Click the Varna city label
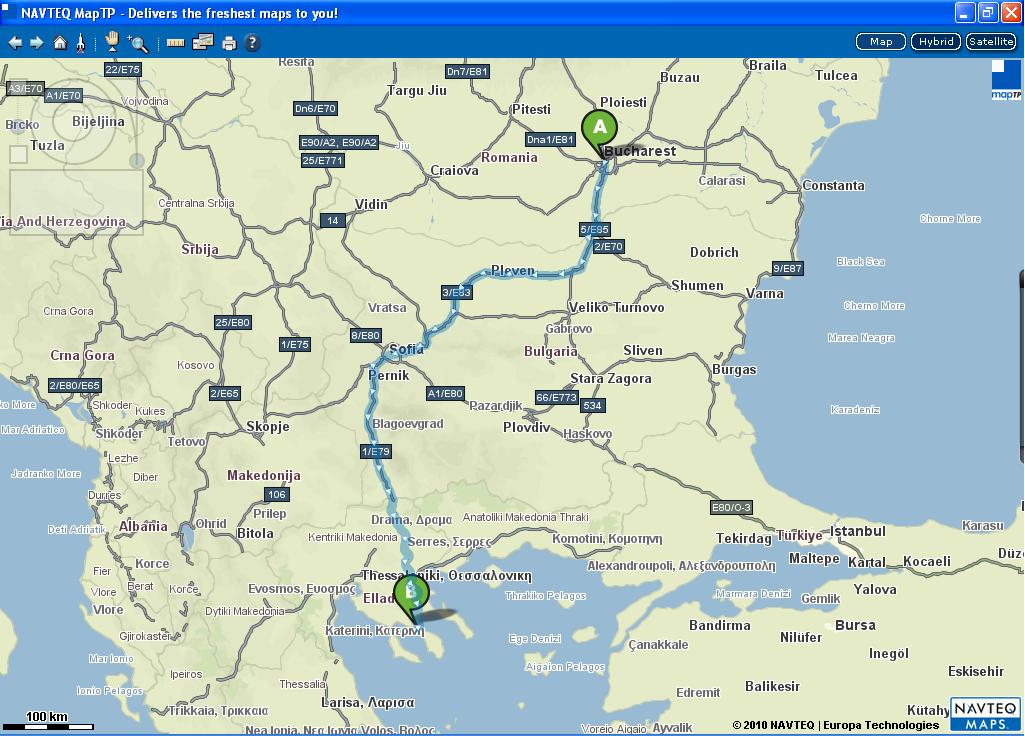 (765, 293)
